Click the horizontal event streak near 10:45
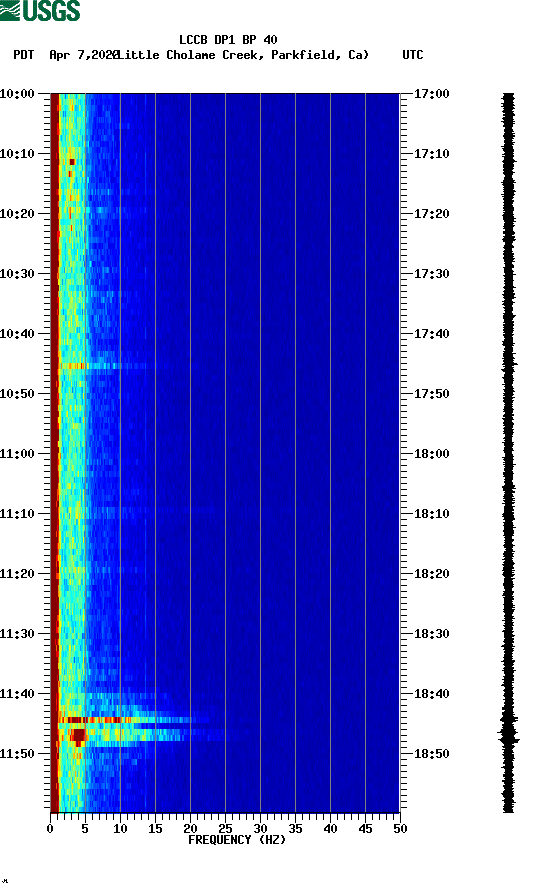Screen dimensions: 552x892 102,366
